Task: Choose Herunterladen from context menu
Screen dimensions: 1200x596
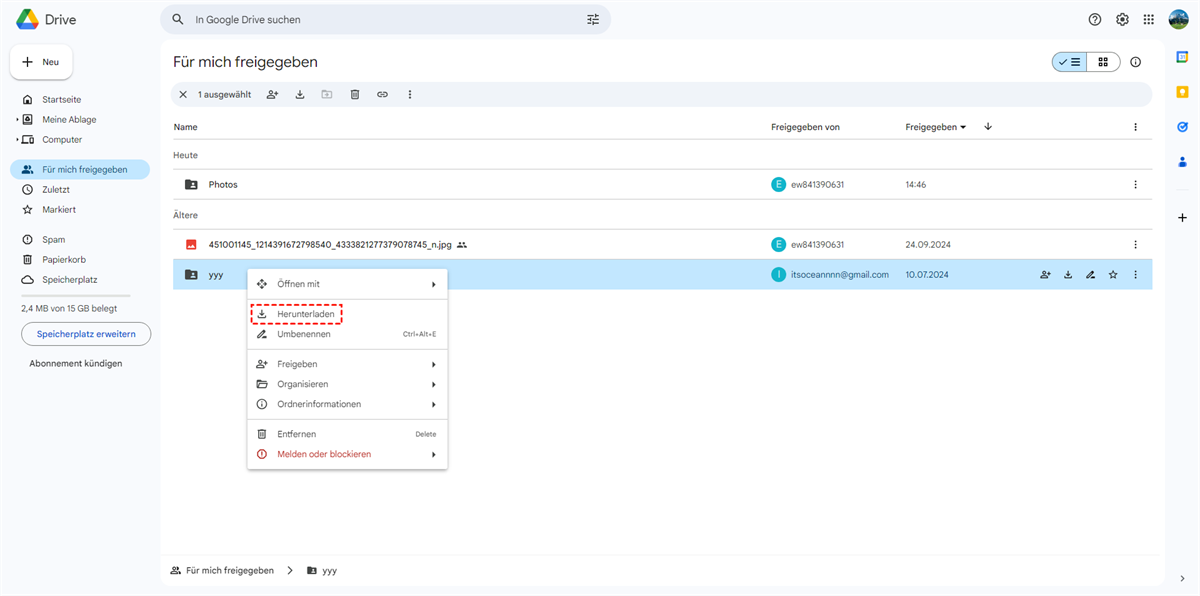Action: pos(305,314)
